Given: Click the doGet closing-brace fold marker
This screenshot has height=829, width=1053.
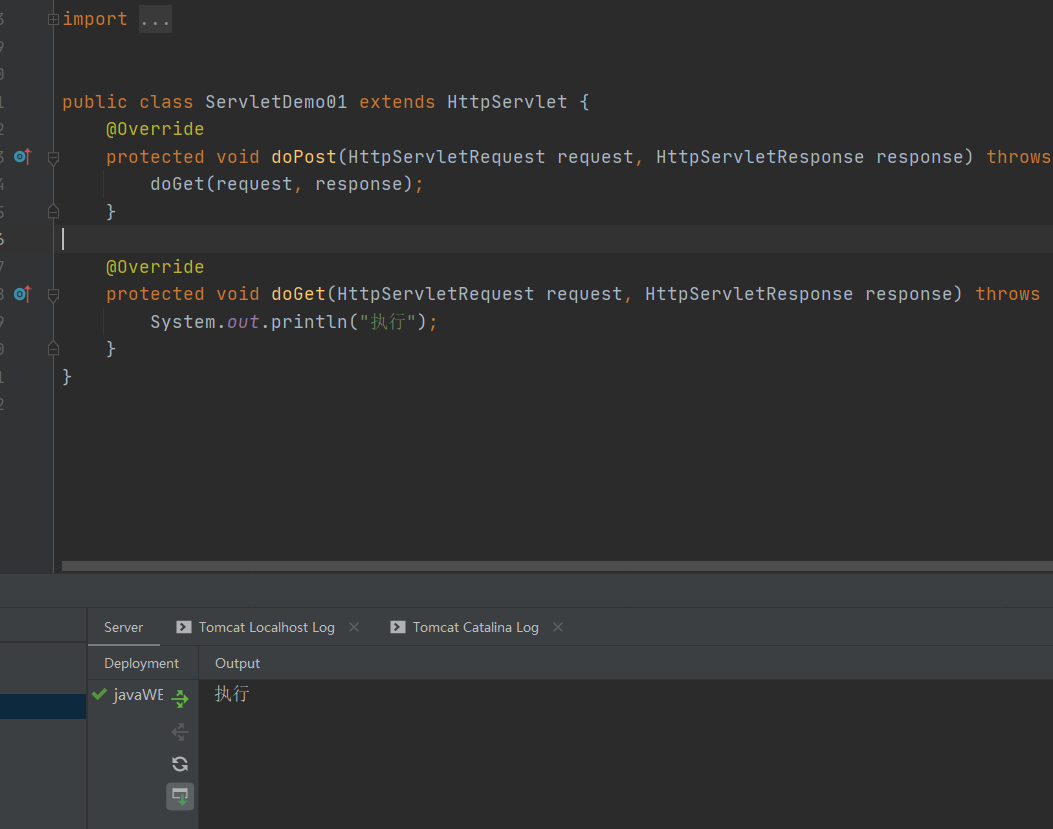Looking at the screenshot, I should pos(53,349).
